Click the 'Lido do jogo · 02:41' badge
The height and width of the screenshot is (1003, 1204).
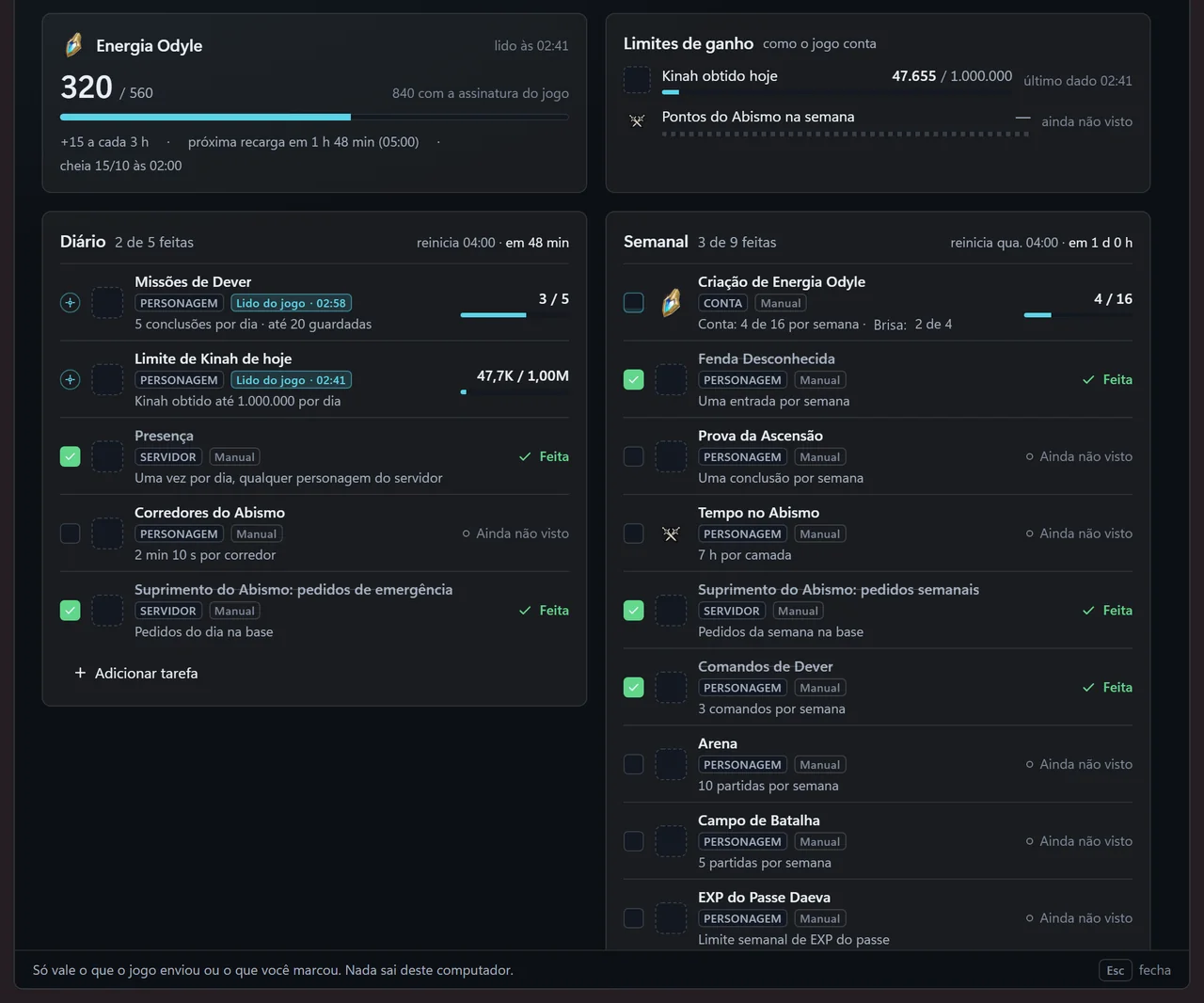[x=291, y=380]
